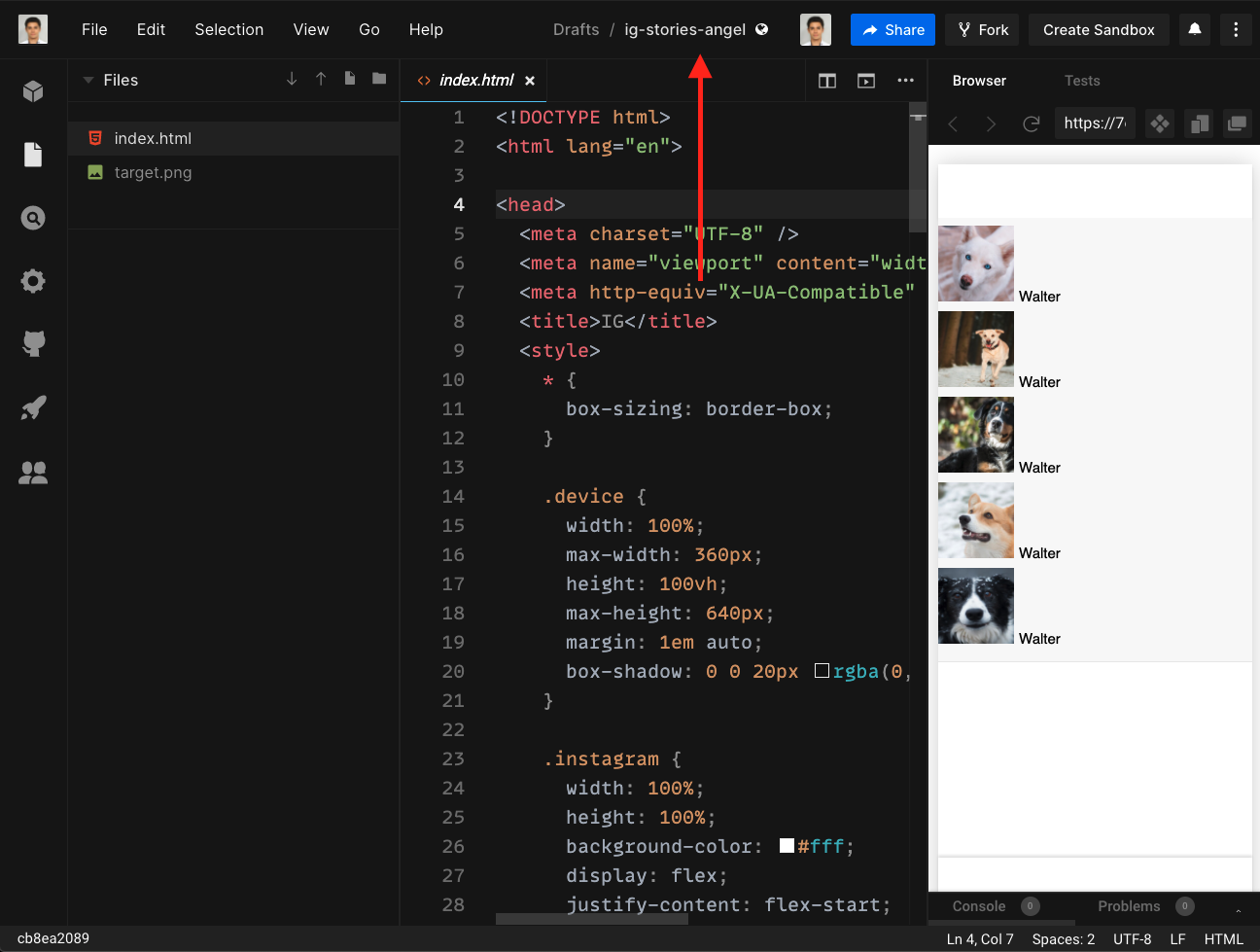The width and height of the screenshot is (1260, 952).
Task: Open the editor's three-dot more options
Action: click(905, 81)
